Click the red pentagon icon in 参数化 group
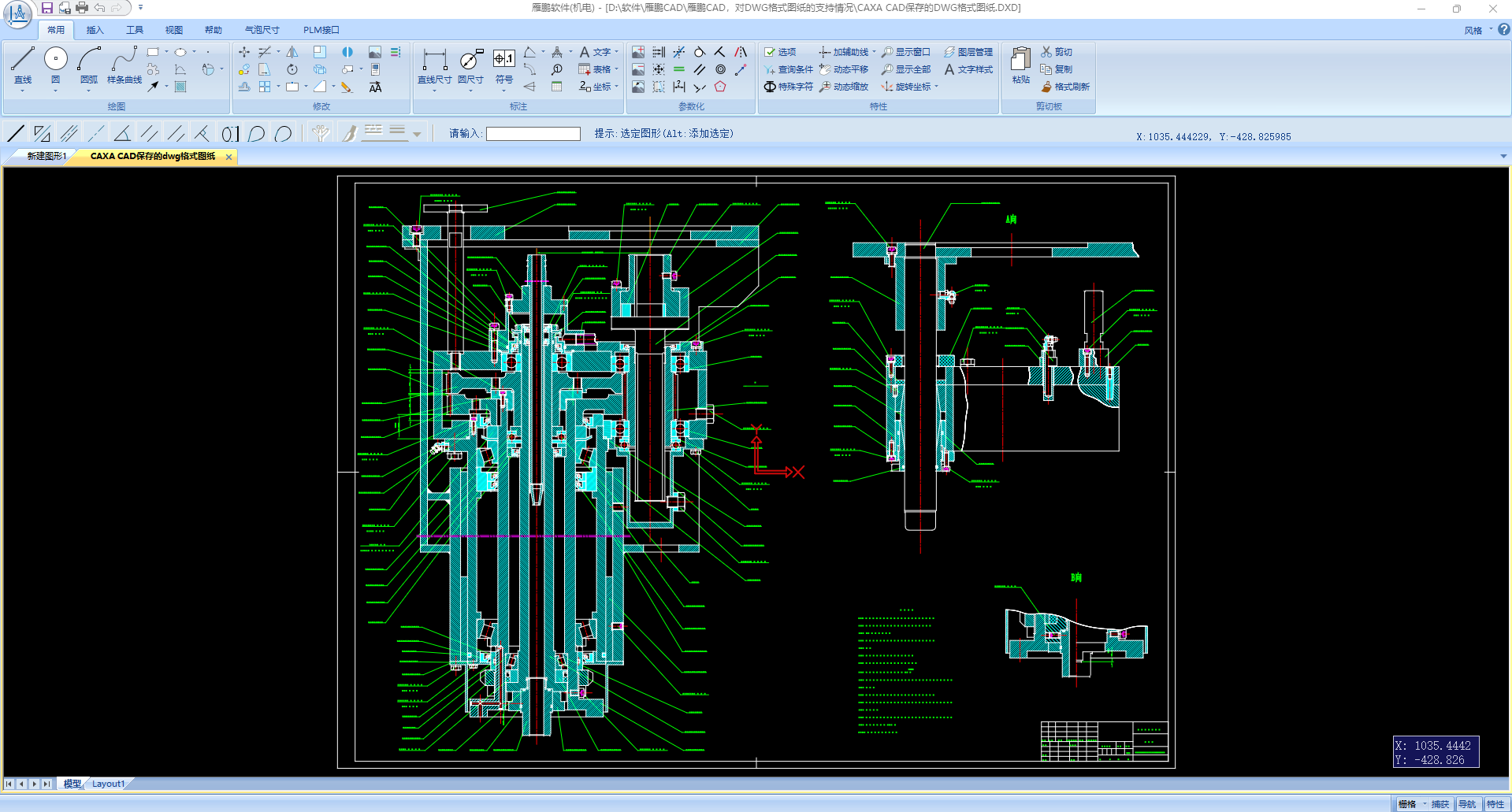Viewport: 1512px width, 812px height. click(720, 87)
